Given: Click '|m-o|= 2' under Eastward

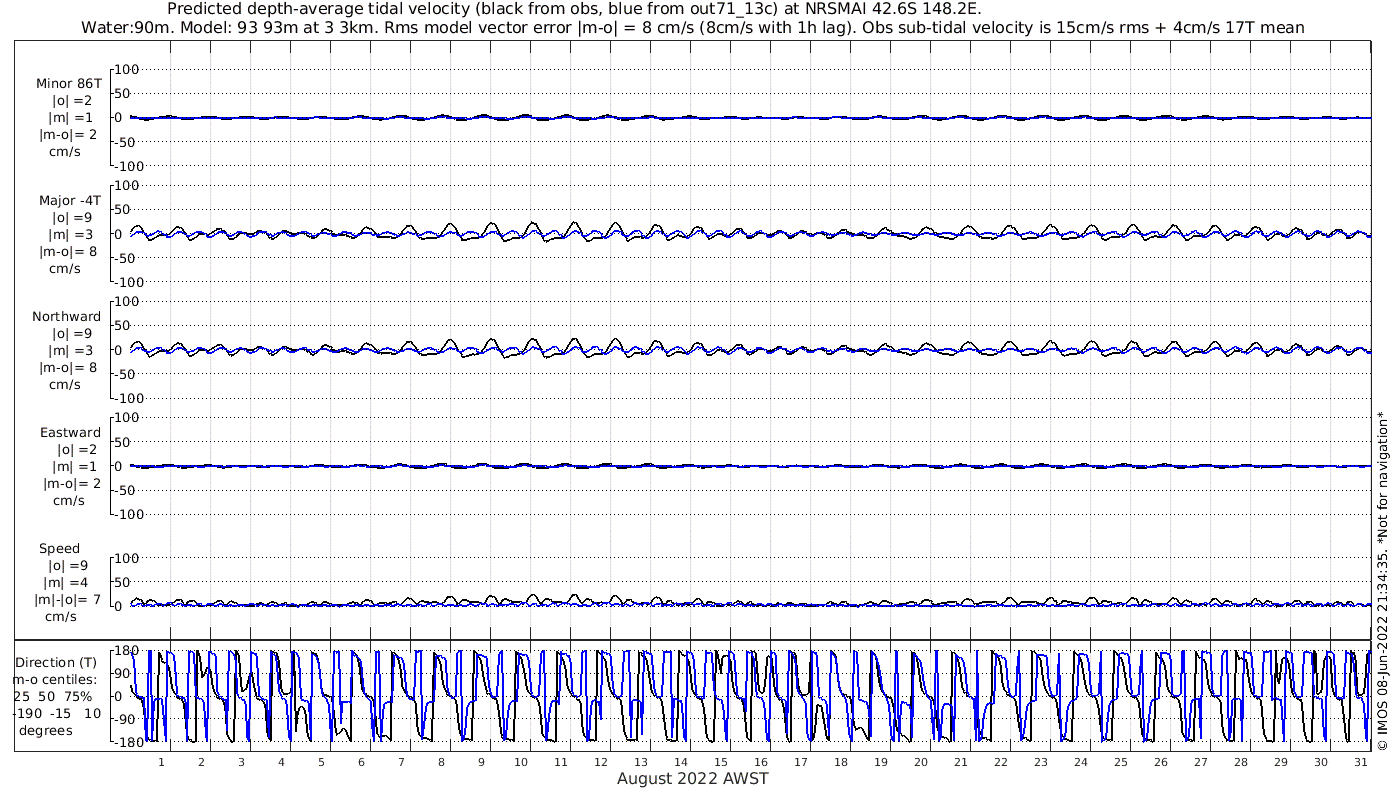Looking at the screenshot, I should click(70, 483).
